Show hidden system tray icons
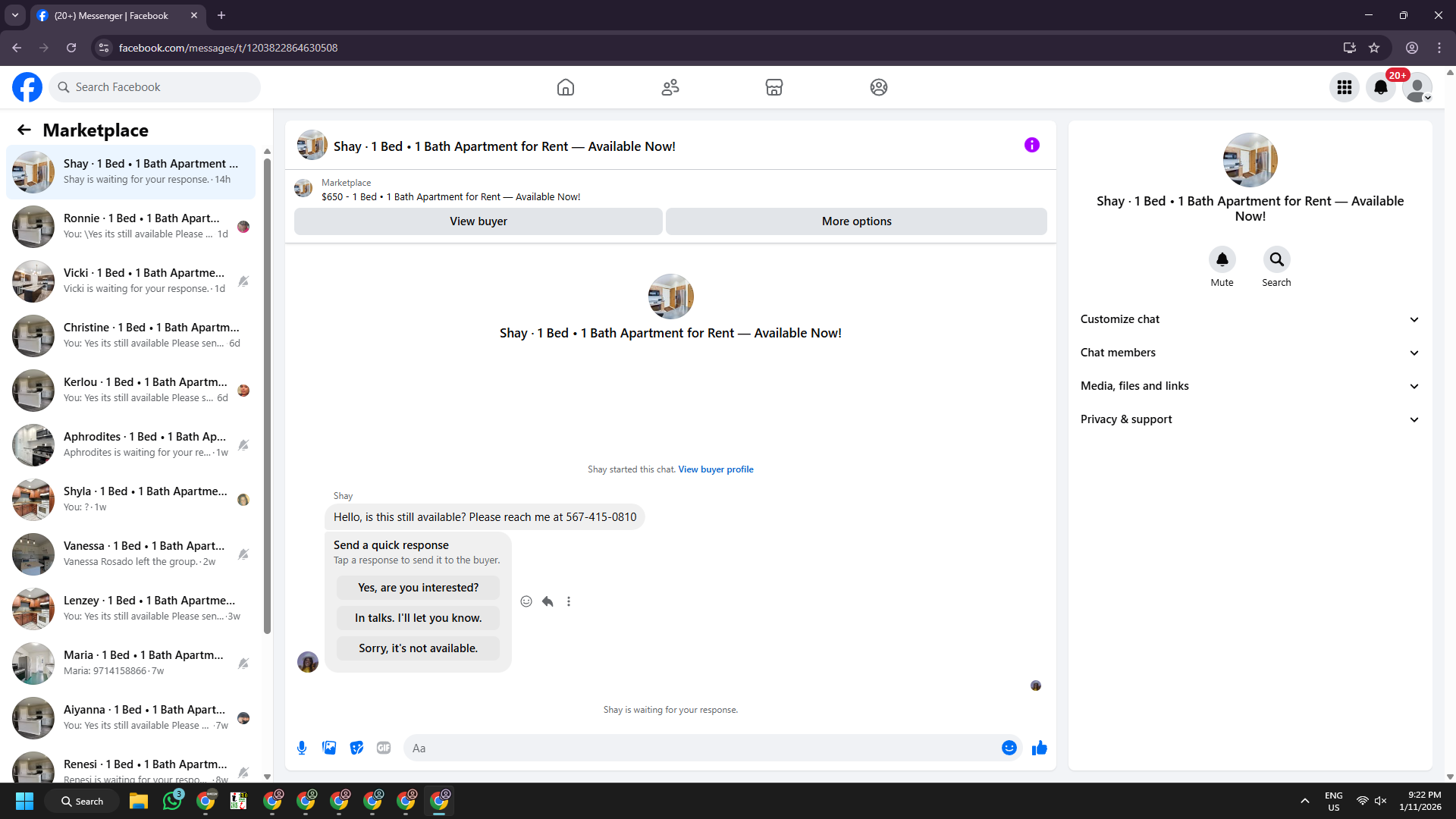This screenshot has height=819, width=1456. click(x=1305, y=801)
